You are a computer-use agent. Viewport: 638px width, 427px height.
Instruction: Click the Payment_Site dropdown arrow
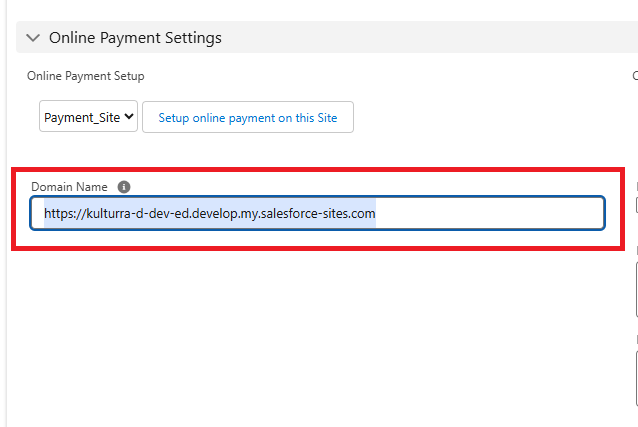(x=129, y=117)
